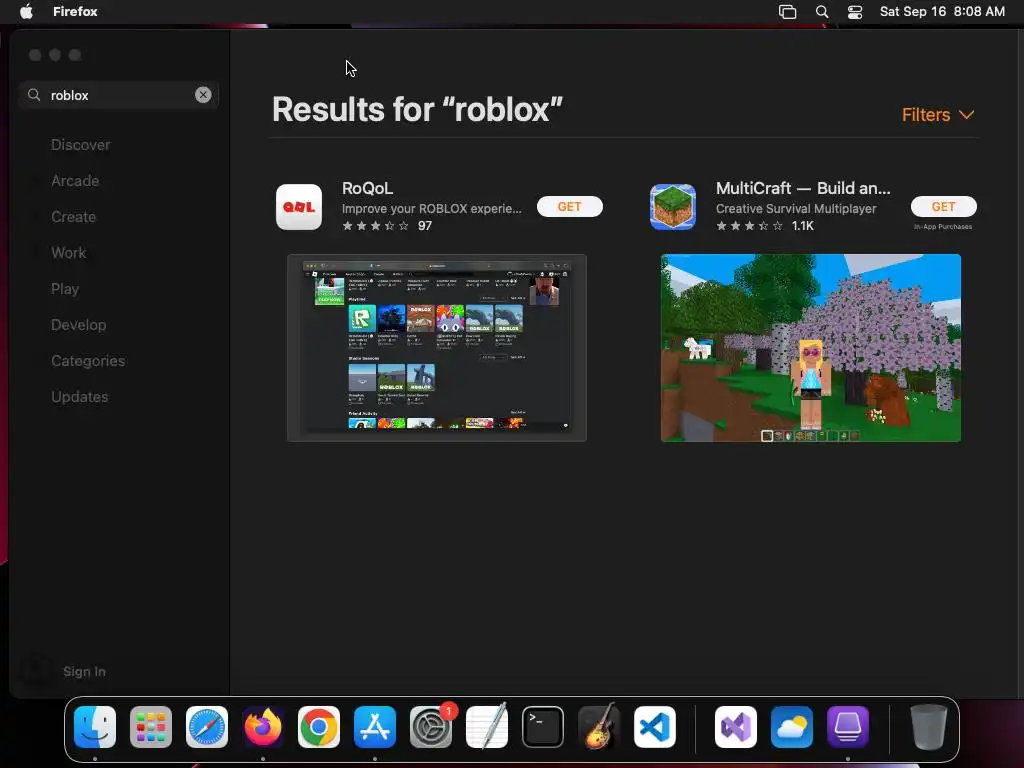Open Control Center in menu bar

pos(855,11)
